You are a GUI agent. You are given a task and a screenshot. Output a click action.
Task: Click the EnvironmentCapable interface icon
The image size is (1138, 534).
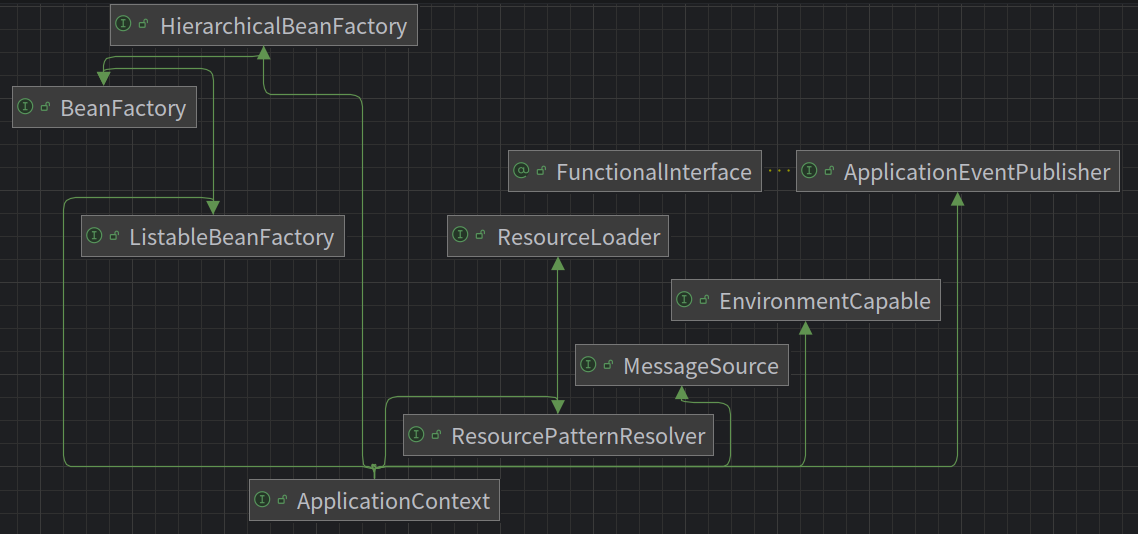(684, 298)
